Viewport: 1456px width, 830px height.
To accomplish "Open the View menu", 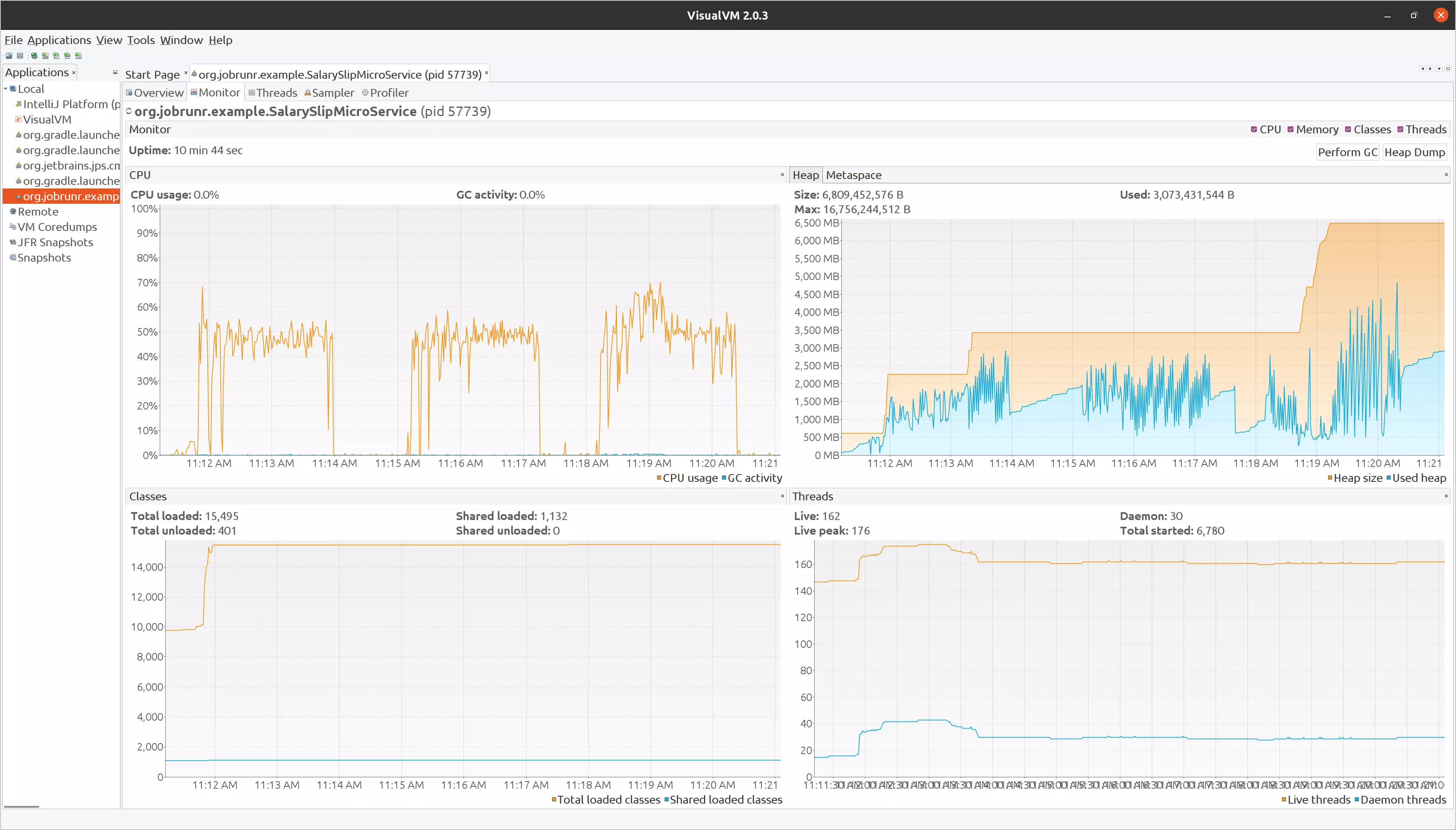I will (109, 40).
